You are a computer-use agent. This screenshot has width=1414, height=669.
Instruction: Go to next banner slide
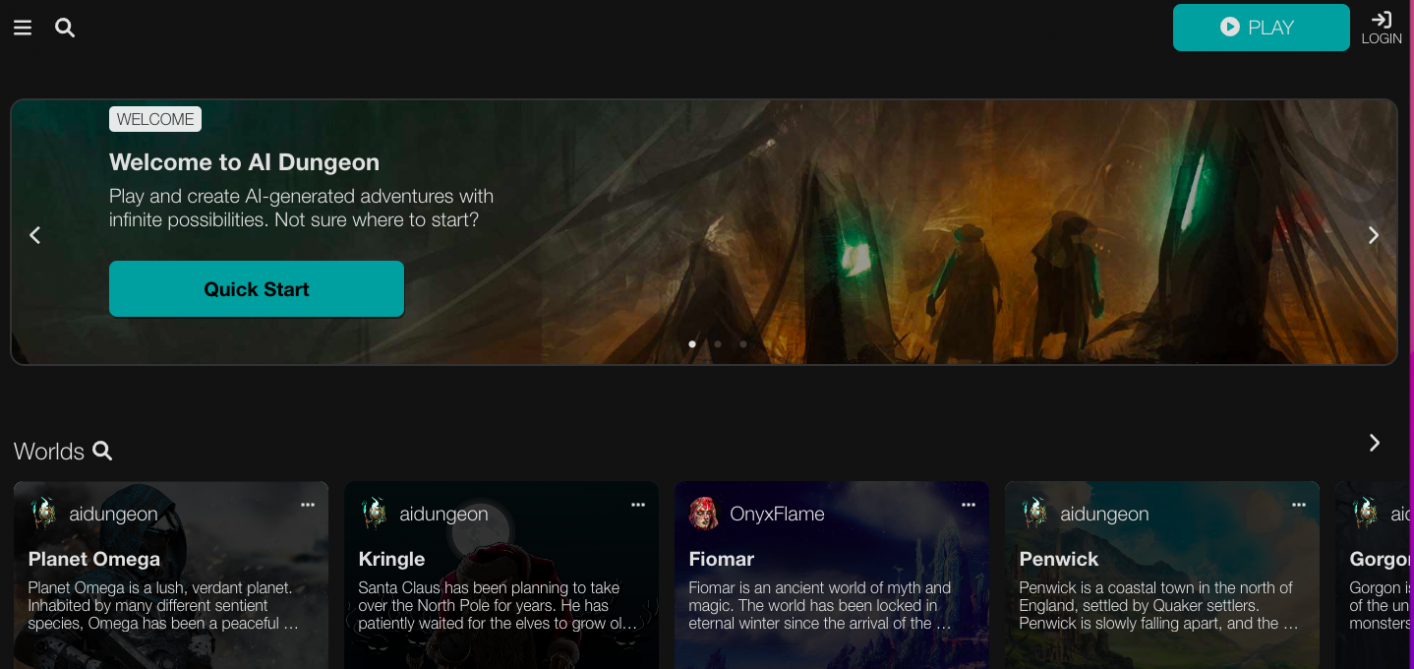pyautogui.click(x=1373, y=235)
